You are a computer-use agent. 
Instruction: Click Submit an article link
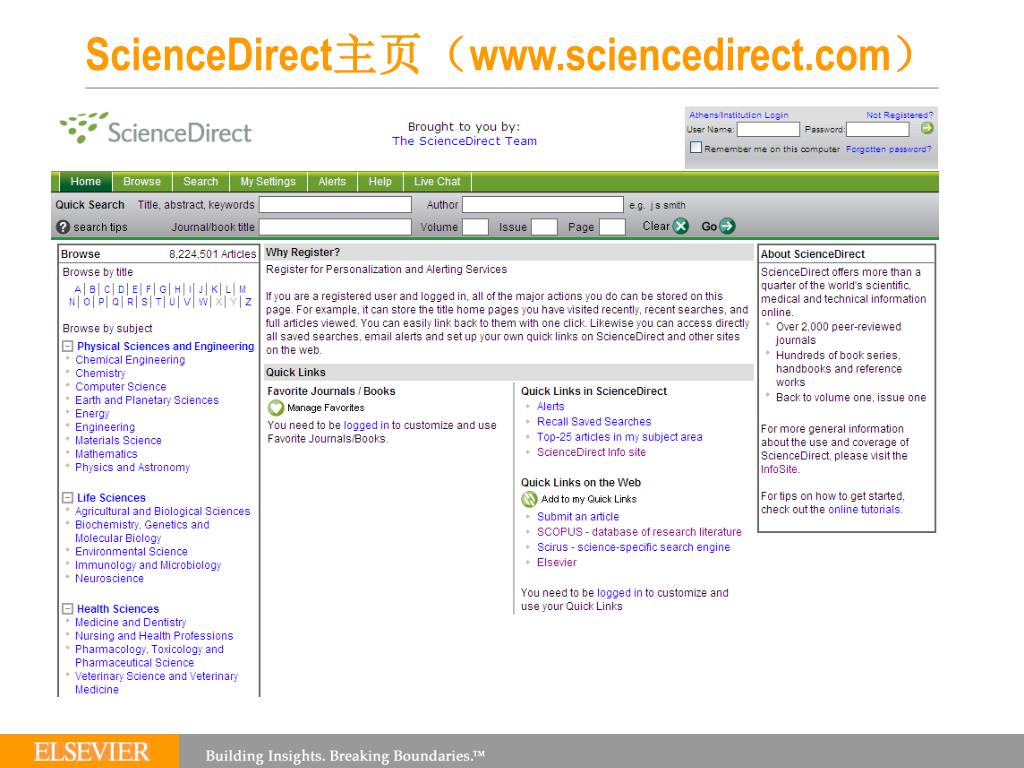click(578, 517)
